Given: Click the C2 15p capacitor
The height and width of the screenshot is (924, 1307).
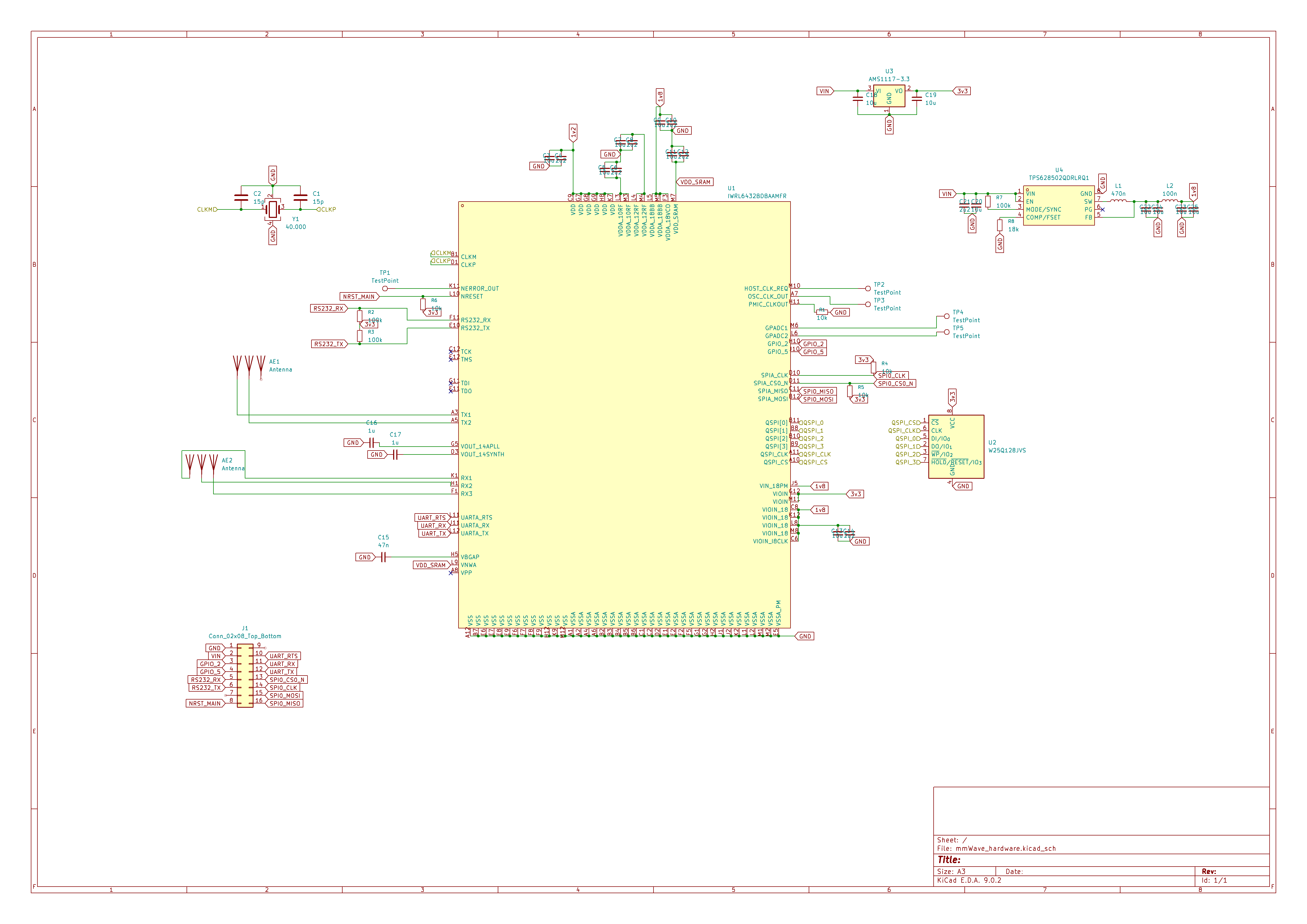Looking at the screenshot, I should 241,198.
